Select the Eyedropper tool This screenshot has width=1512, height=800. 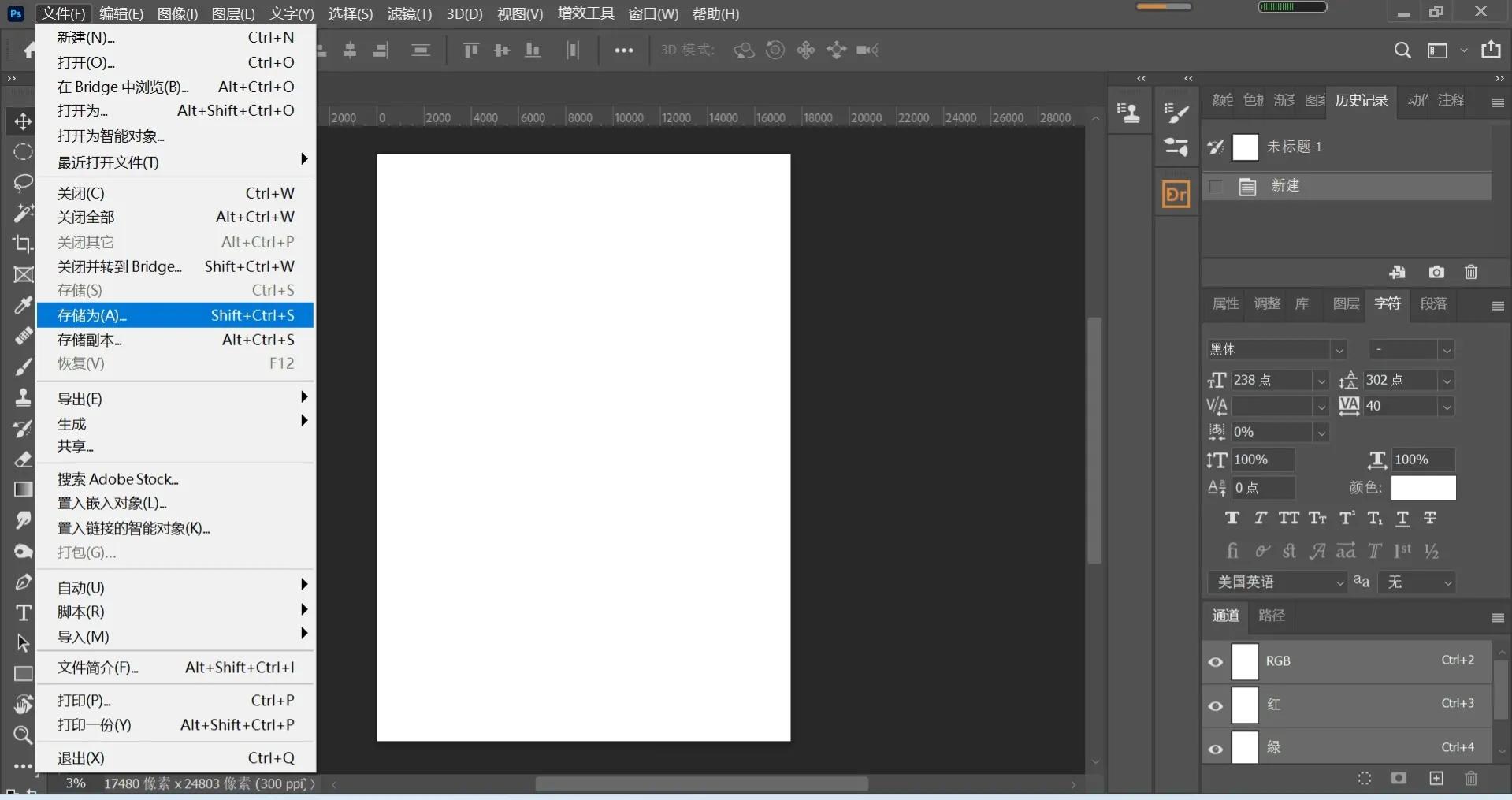point(23,305)
